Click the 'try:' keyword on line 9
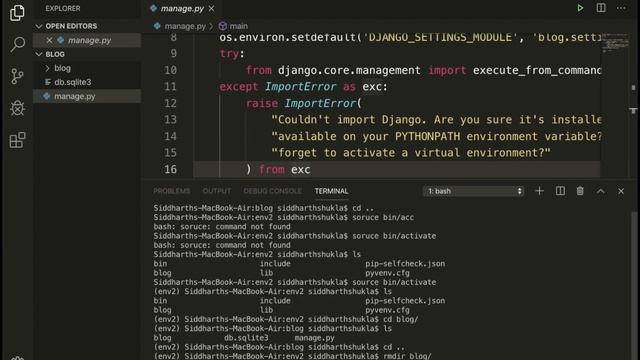The image size is (640, 360). click(232, 53)
